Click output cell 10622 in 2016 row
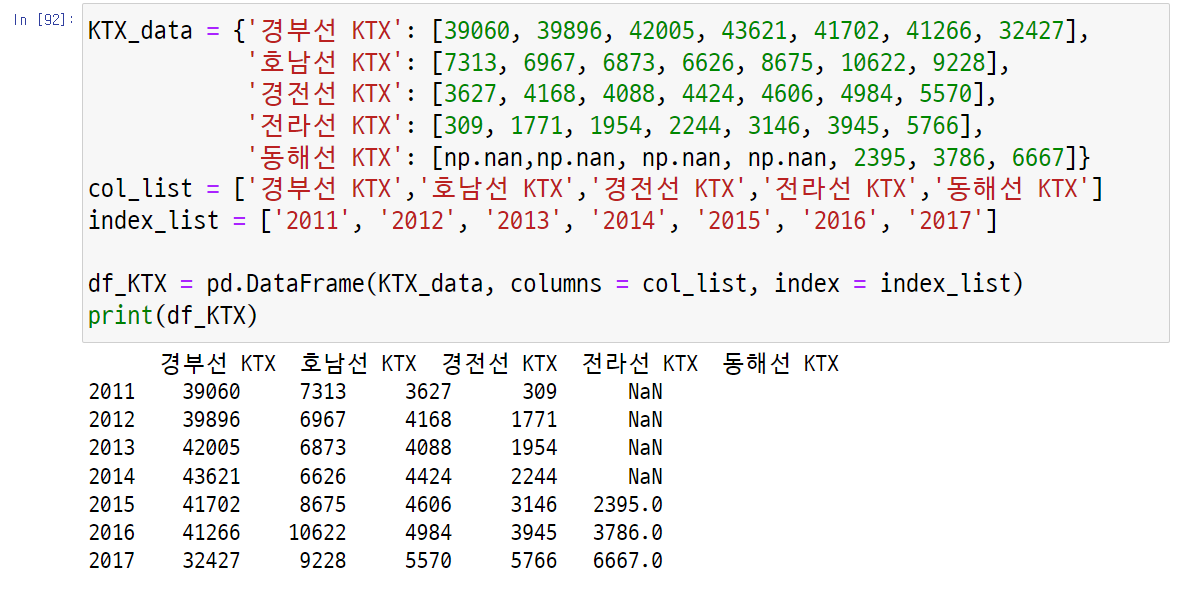Image resolution: width=1182 pixels, height=590 pixels. click(x=317, y=533)
